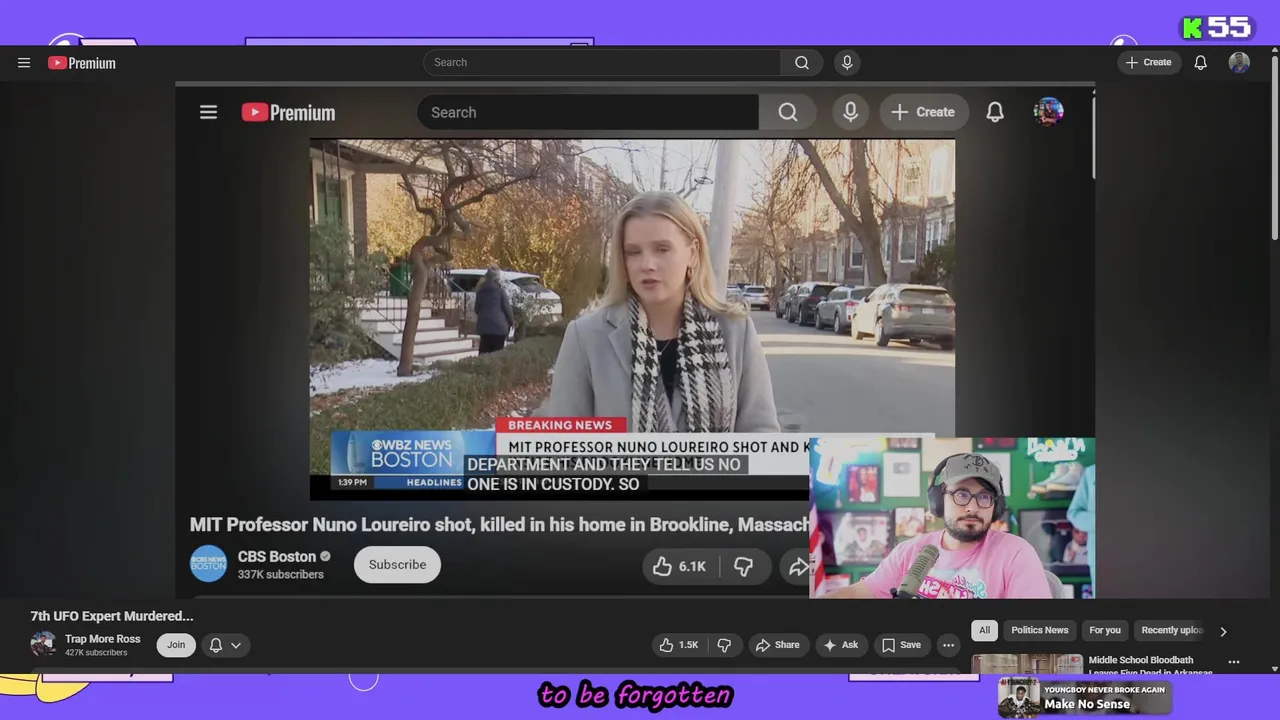
Task: Select the All filter chip
Action: [984, 630]
